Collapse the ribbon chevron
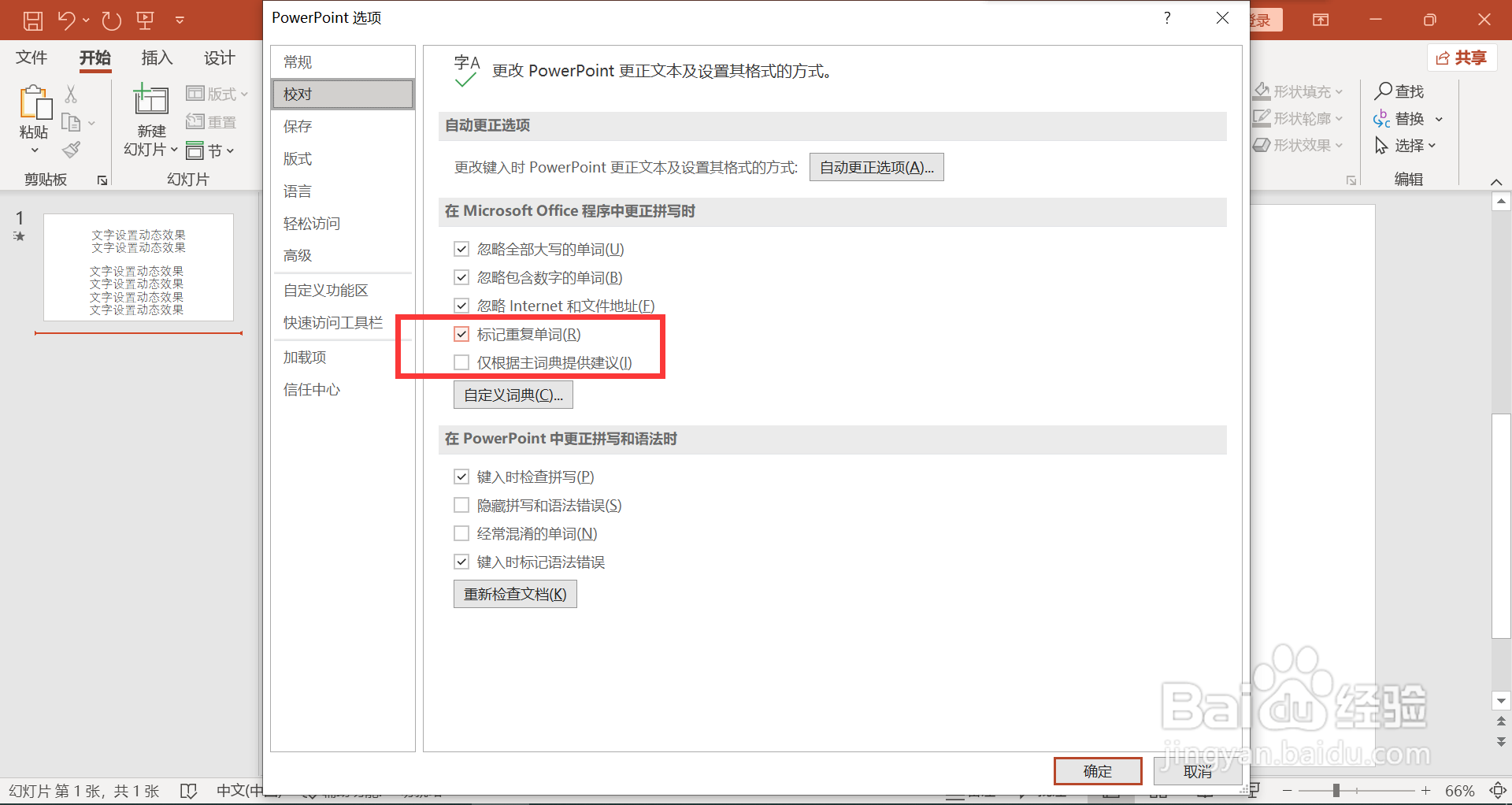The image size is (1512, 805). click(x=1496, y=182)
